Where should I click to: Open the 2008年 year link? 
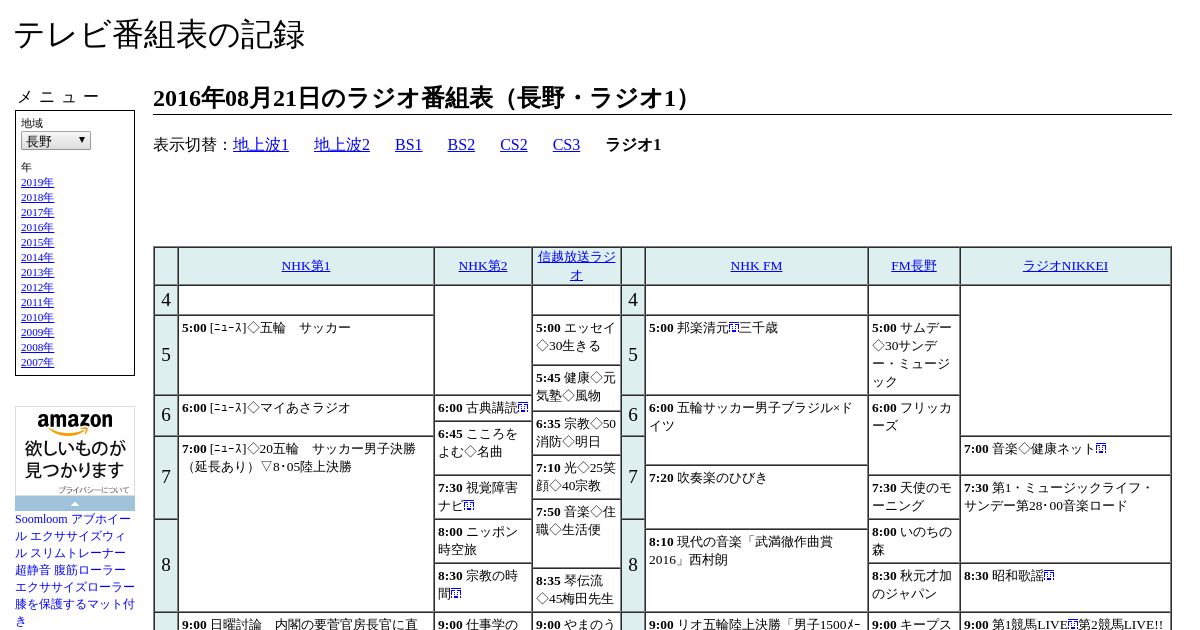pos(38,347)
